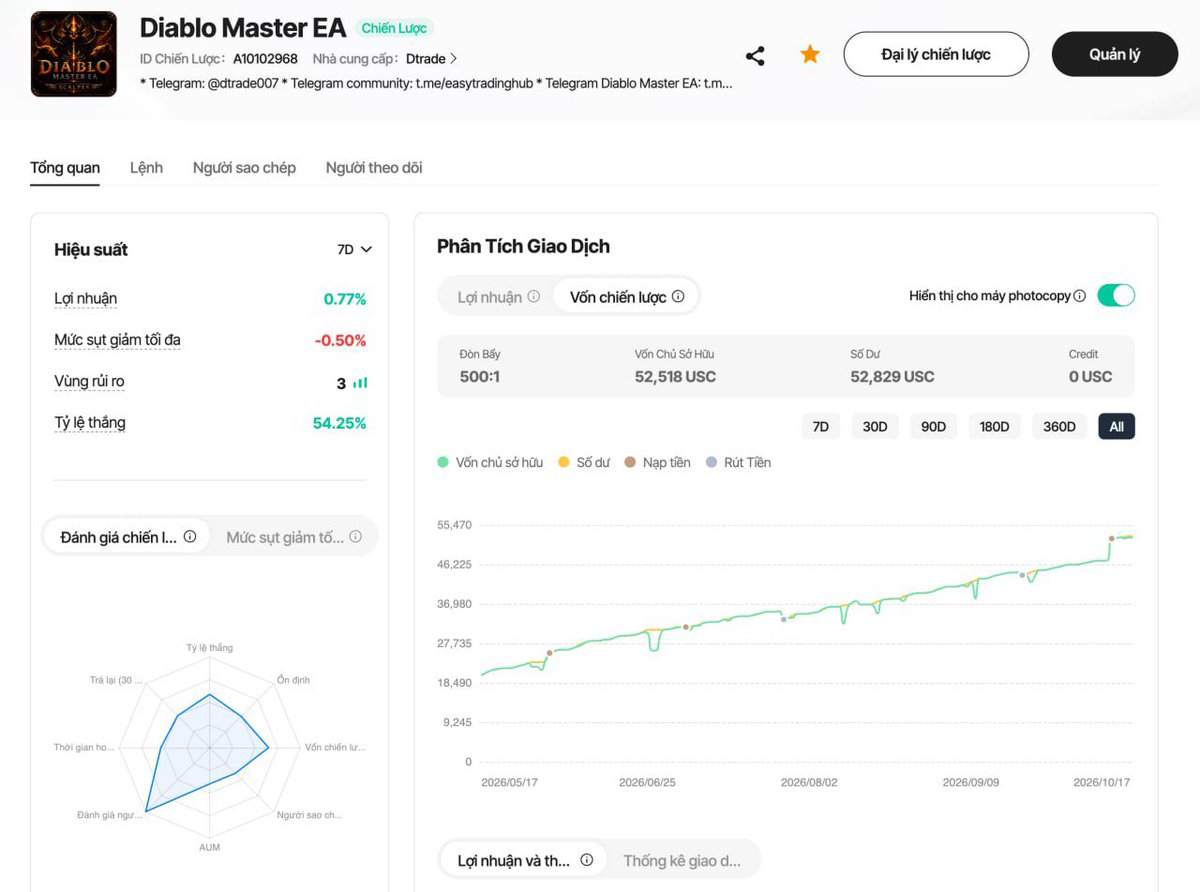Toggle Nạp tiền legend series
This screenshot has width=1200, height=892.
tap(657, 462)
